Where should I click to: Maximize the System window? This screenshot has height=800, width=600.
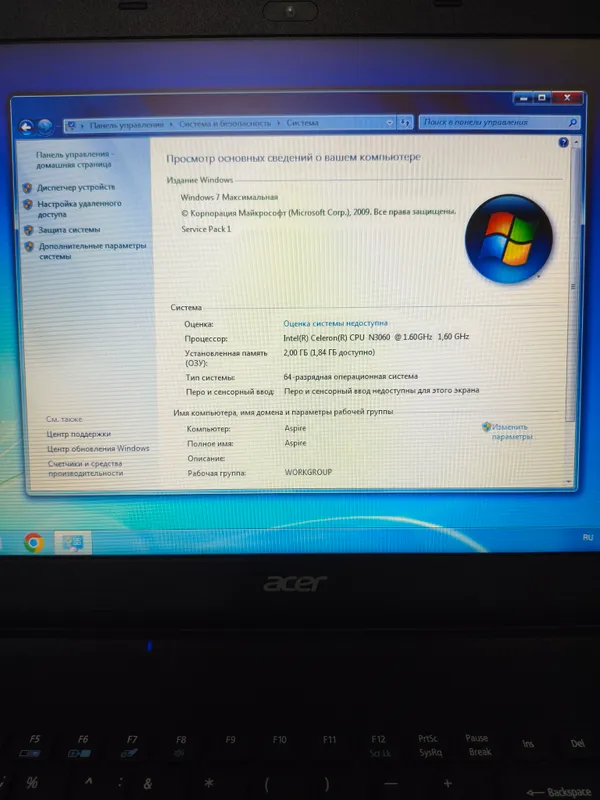coord(542,97)
